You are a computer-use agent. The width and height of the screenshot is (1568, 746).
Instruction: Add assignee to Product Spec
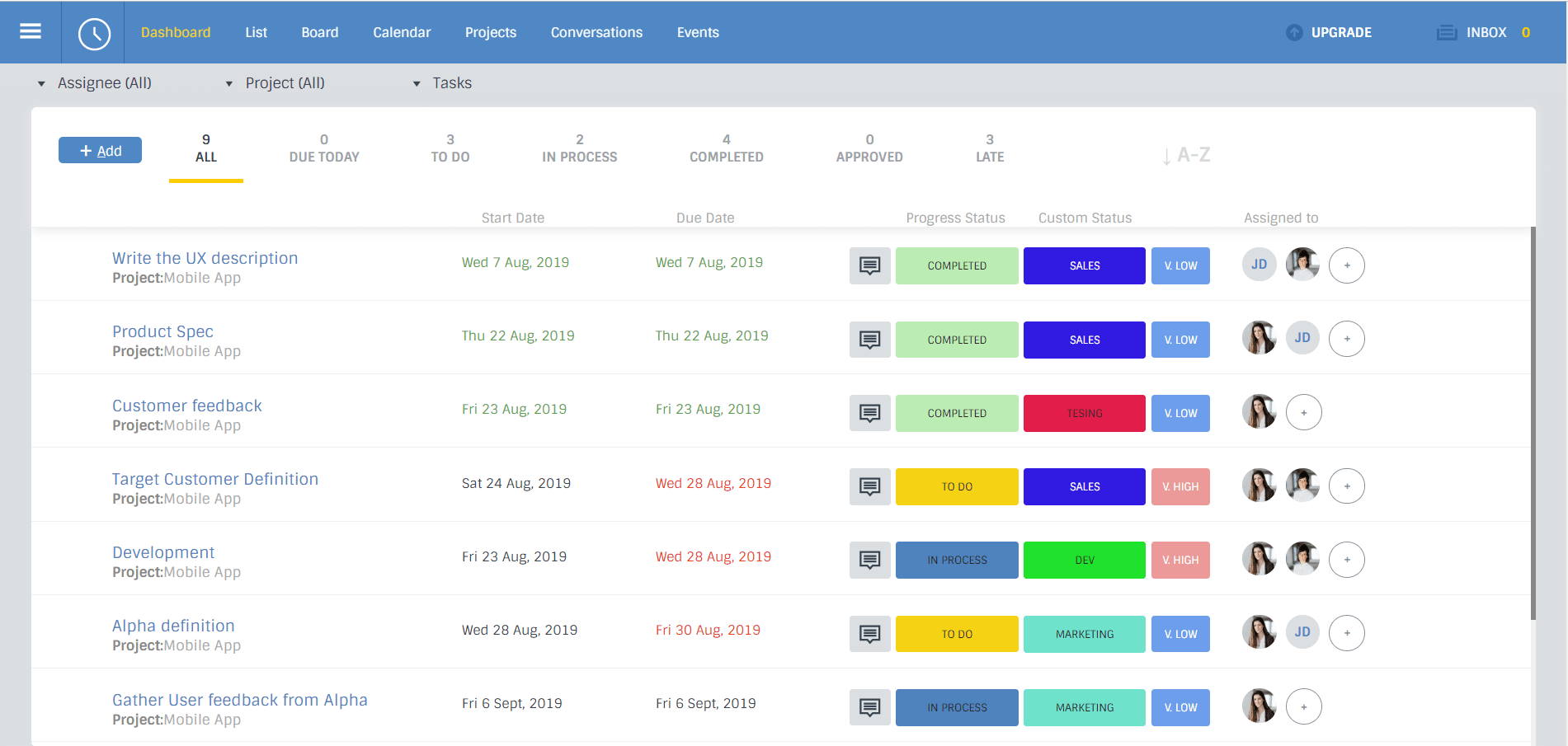[x=1347, y=339]
